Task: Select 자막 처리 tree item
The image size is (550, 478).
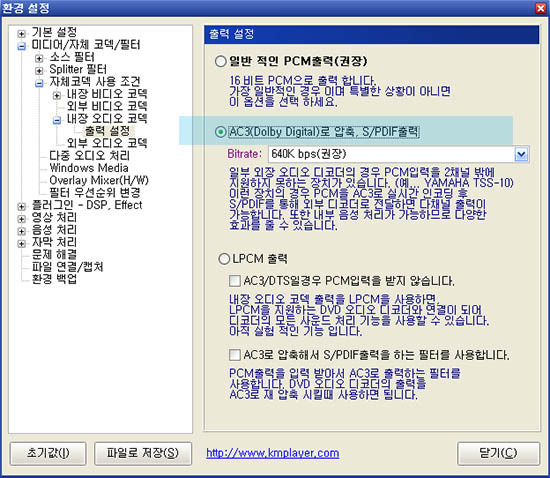Action: (x=54, y=242)
